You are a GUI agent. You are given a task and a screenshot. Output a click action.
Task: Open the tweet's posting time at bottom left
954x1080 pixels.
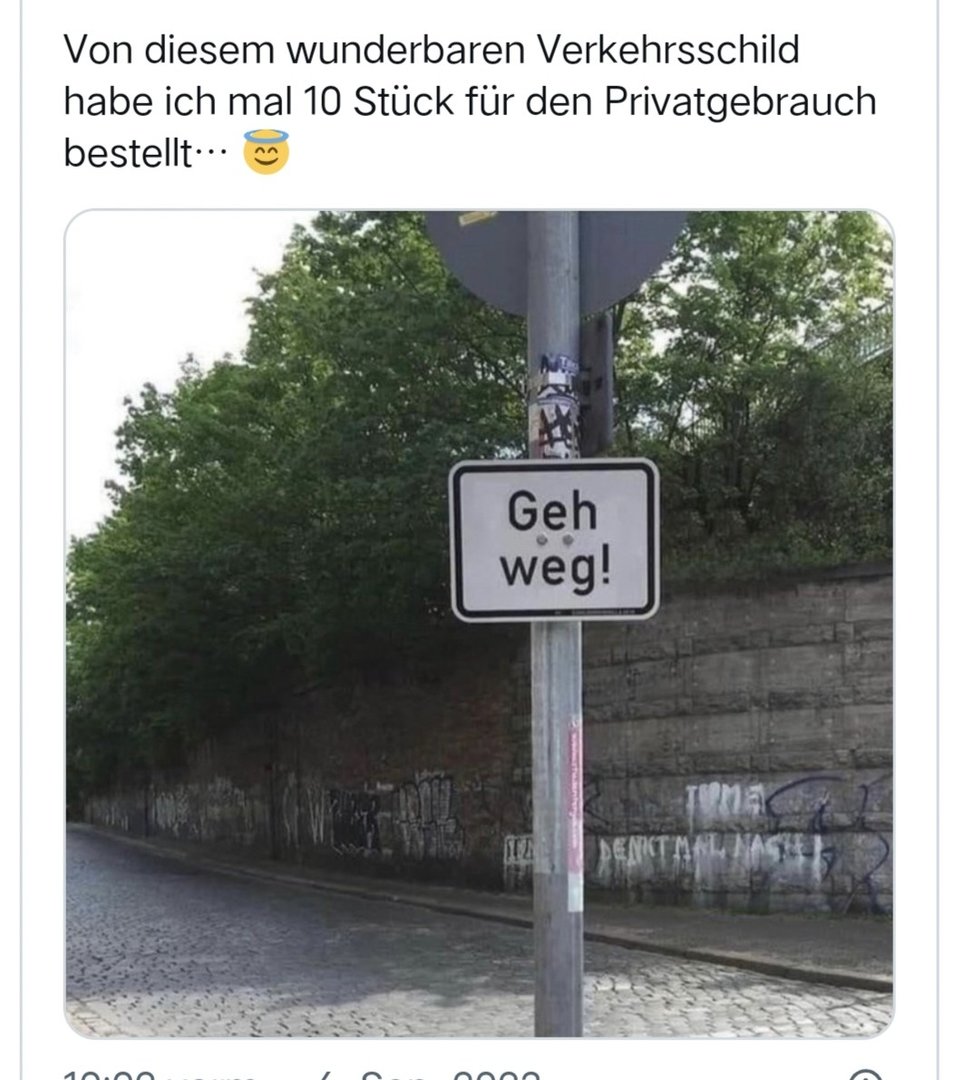point(158,1075)
